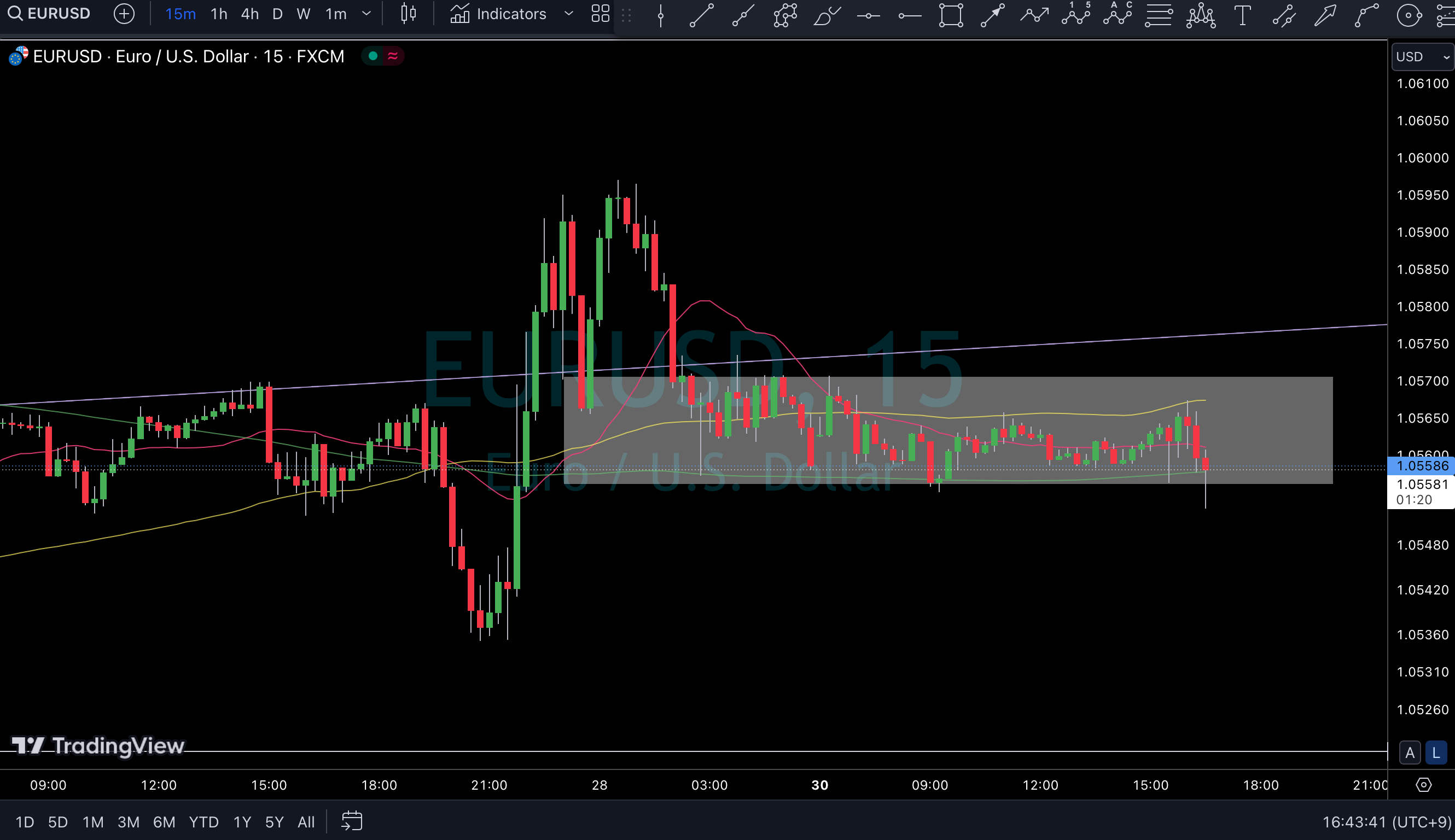
Task: Switch to the 4h timeframe
Action: 249,13
